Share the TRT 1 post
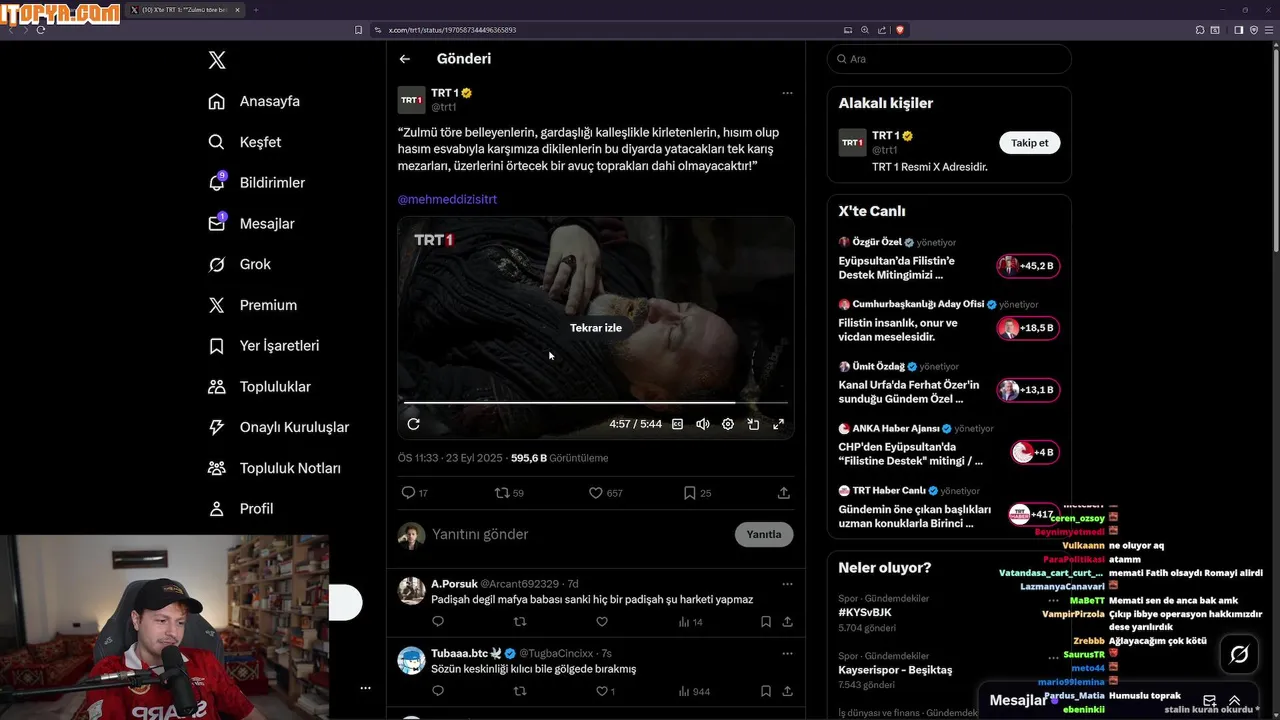This screenshot has height=720, width=1280. [784, 493]
